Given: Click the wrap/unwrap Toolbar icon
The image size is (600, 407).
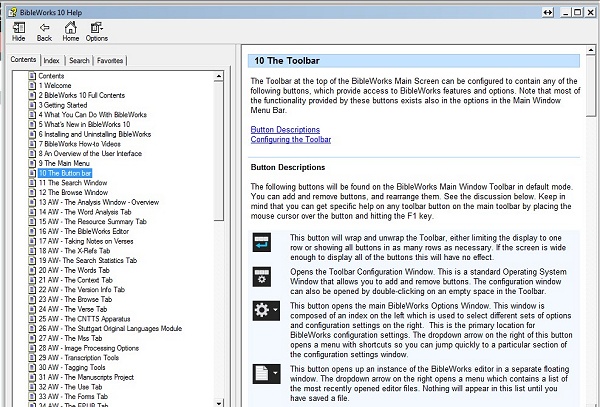Looking at the screenshot, I should tap(262, 243).
